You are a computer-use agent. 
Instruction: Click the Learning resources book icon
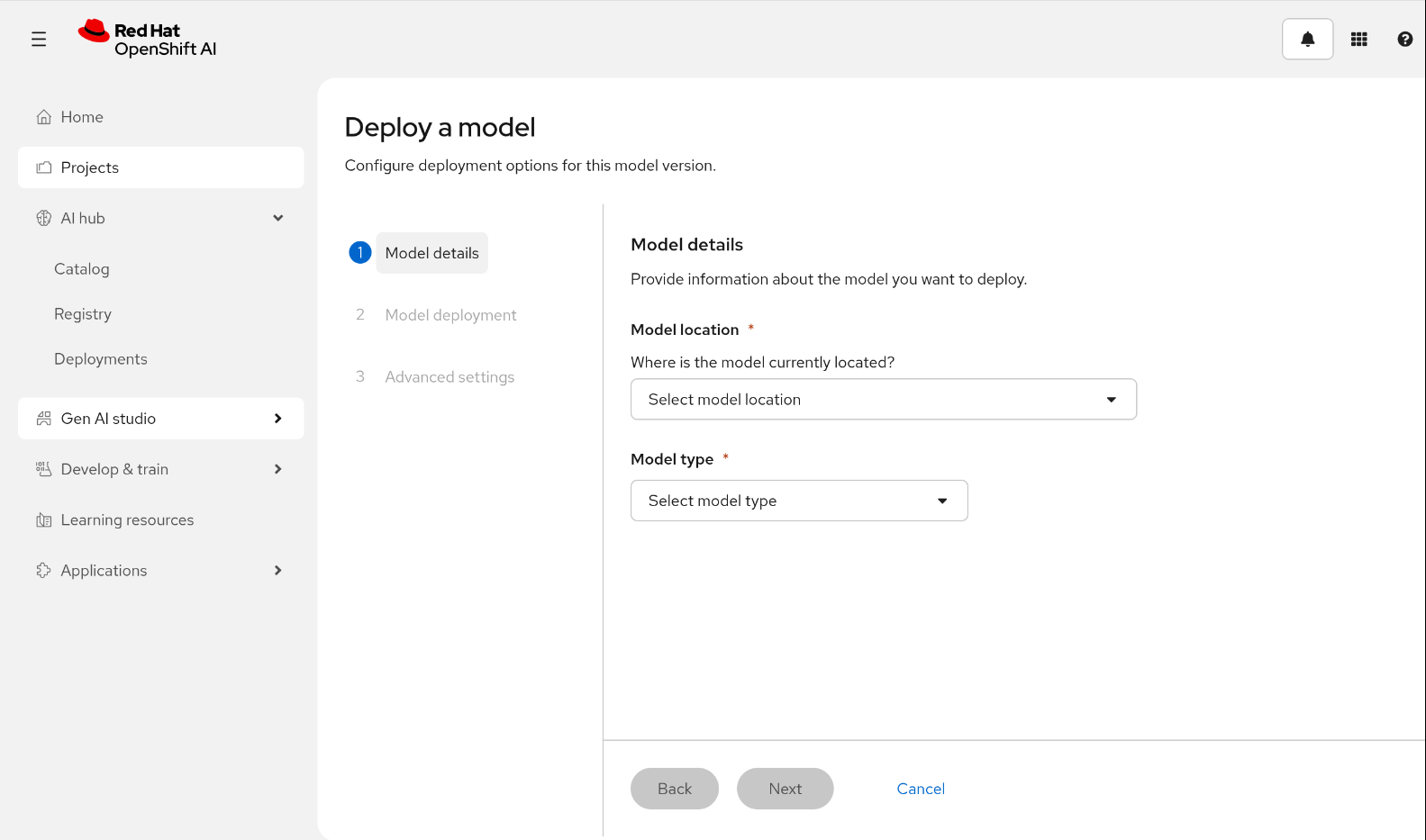(x=43, y=520)
